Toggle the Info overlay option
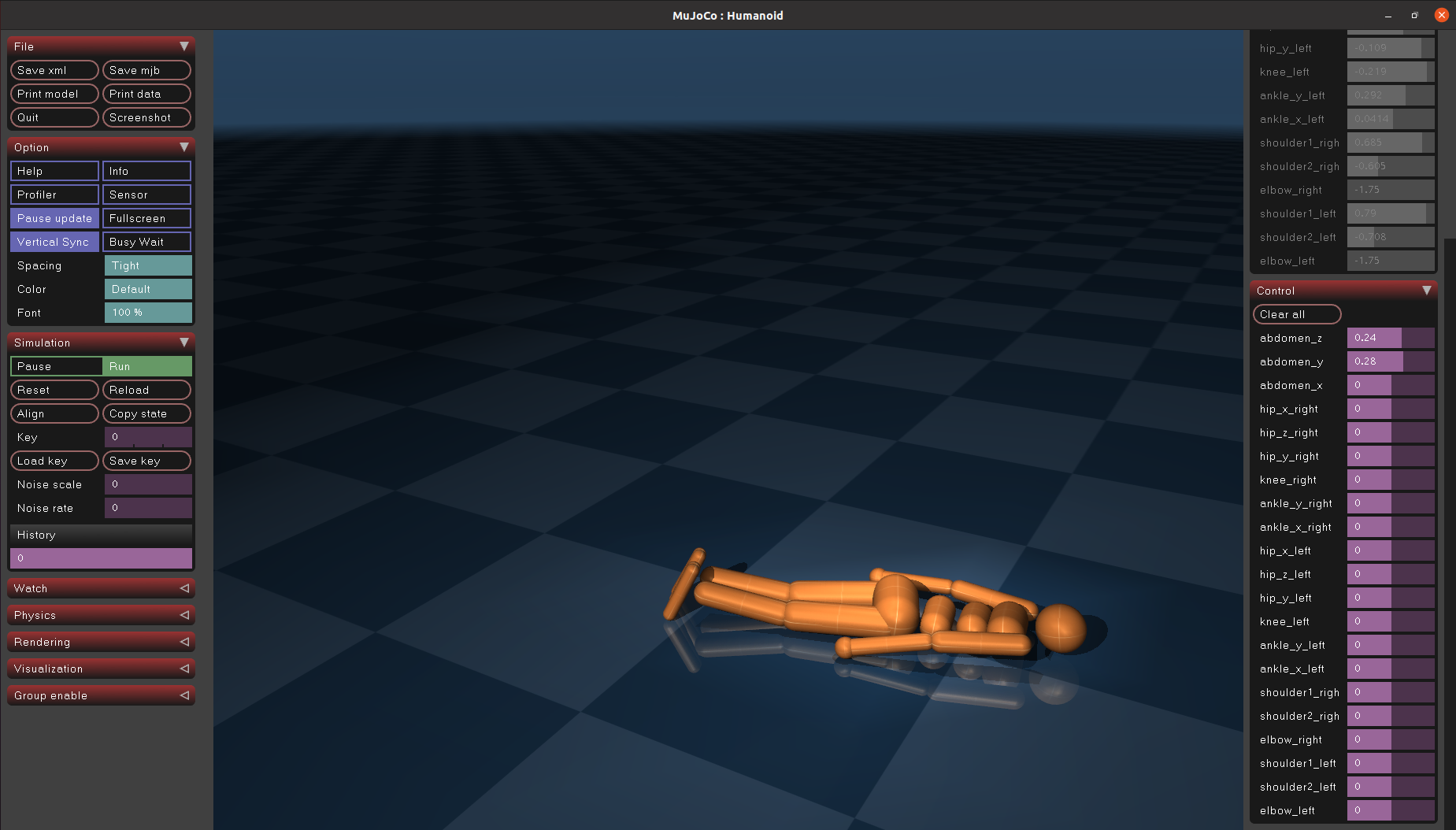This screenshot has width=1456, height=830. pos(147,171)
